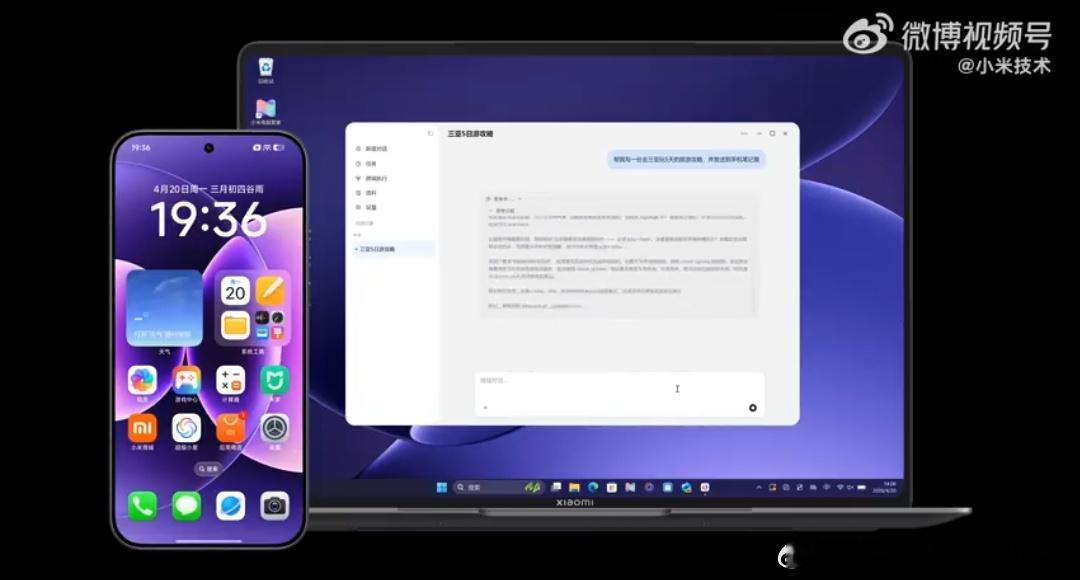Collapse the thinking process dropdown arrow
Viewport: 1080px width, 580px height.
(x=520, y=199)
